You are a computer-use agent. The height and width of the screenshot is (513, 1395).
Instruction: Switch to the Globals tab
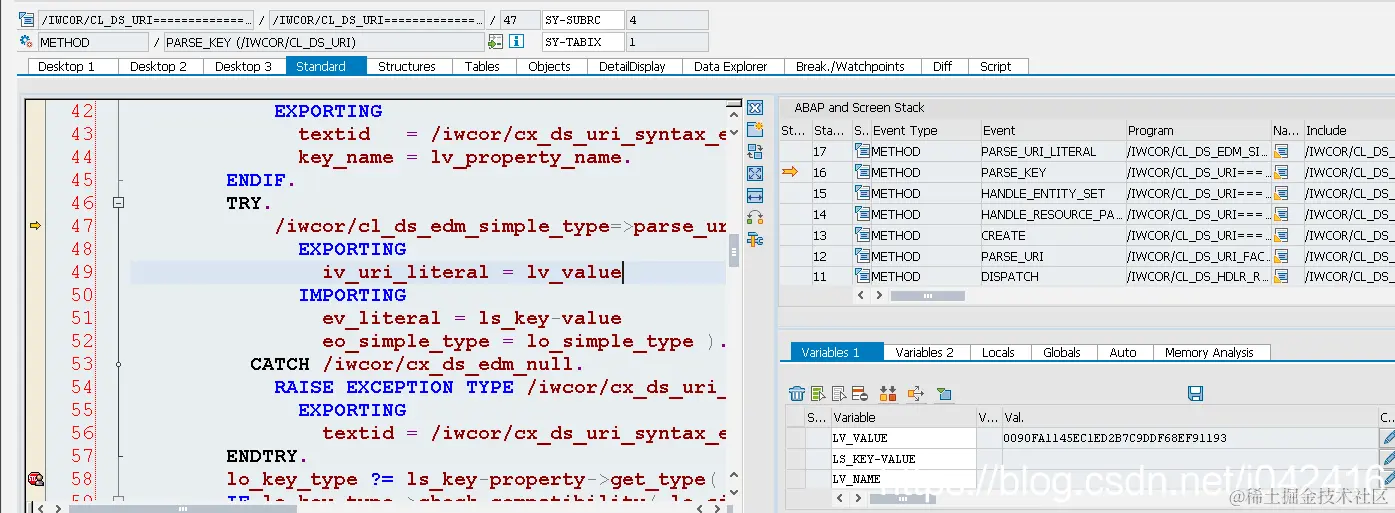coord(1062,353)
